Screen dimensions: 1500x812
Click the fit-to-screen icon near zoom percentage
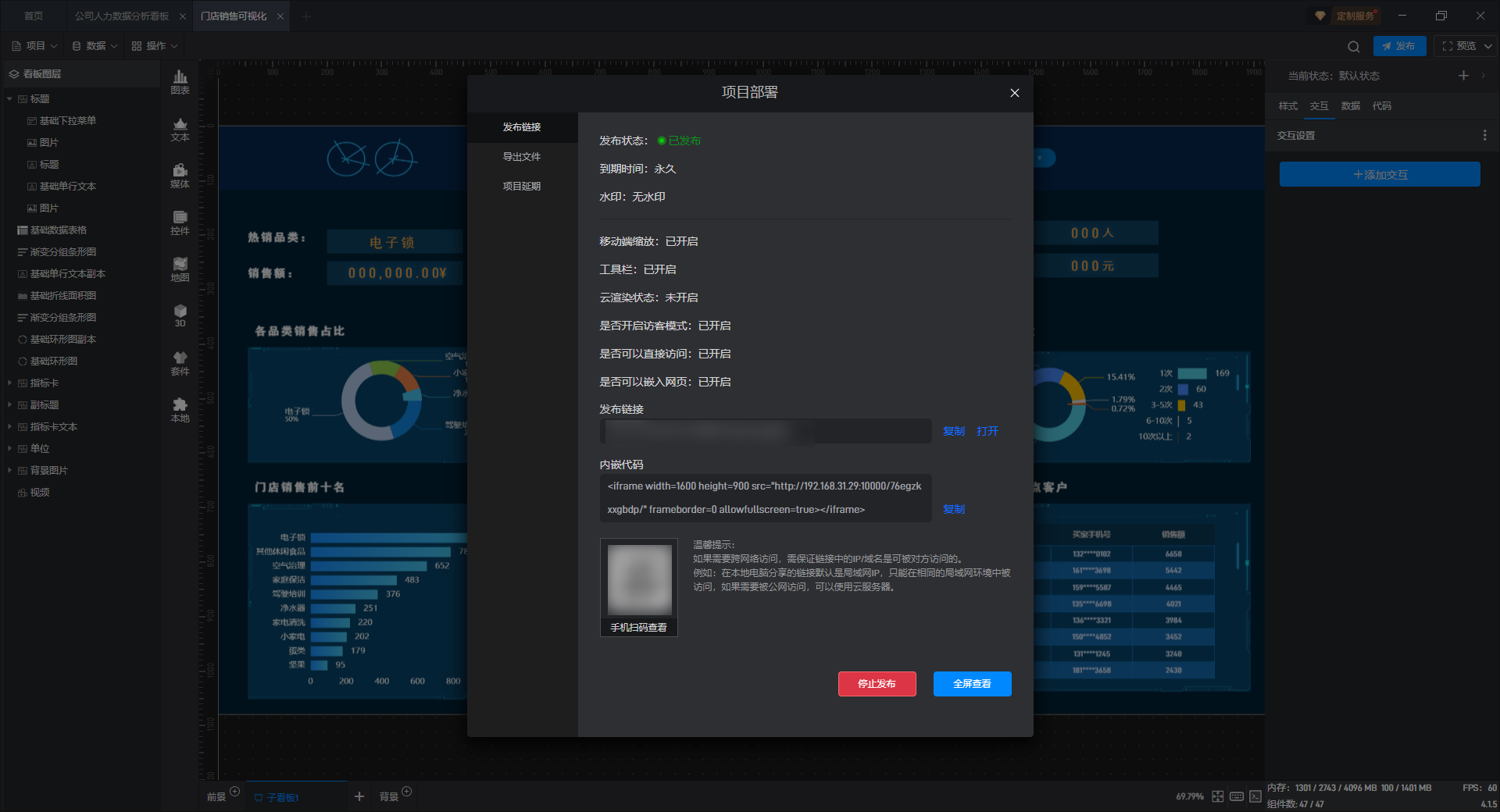(x=1218, y=796)
